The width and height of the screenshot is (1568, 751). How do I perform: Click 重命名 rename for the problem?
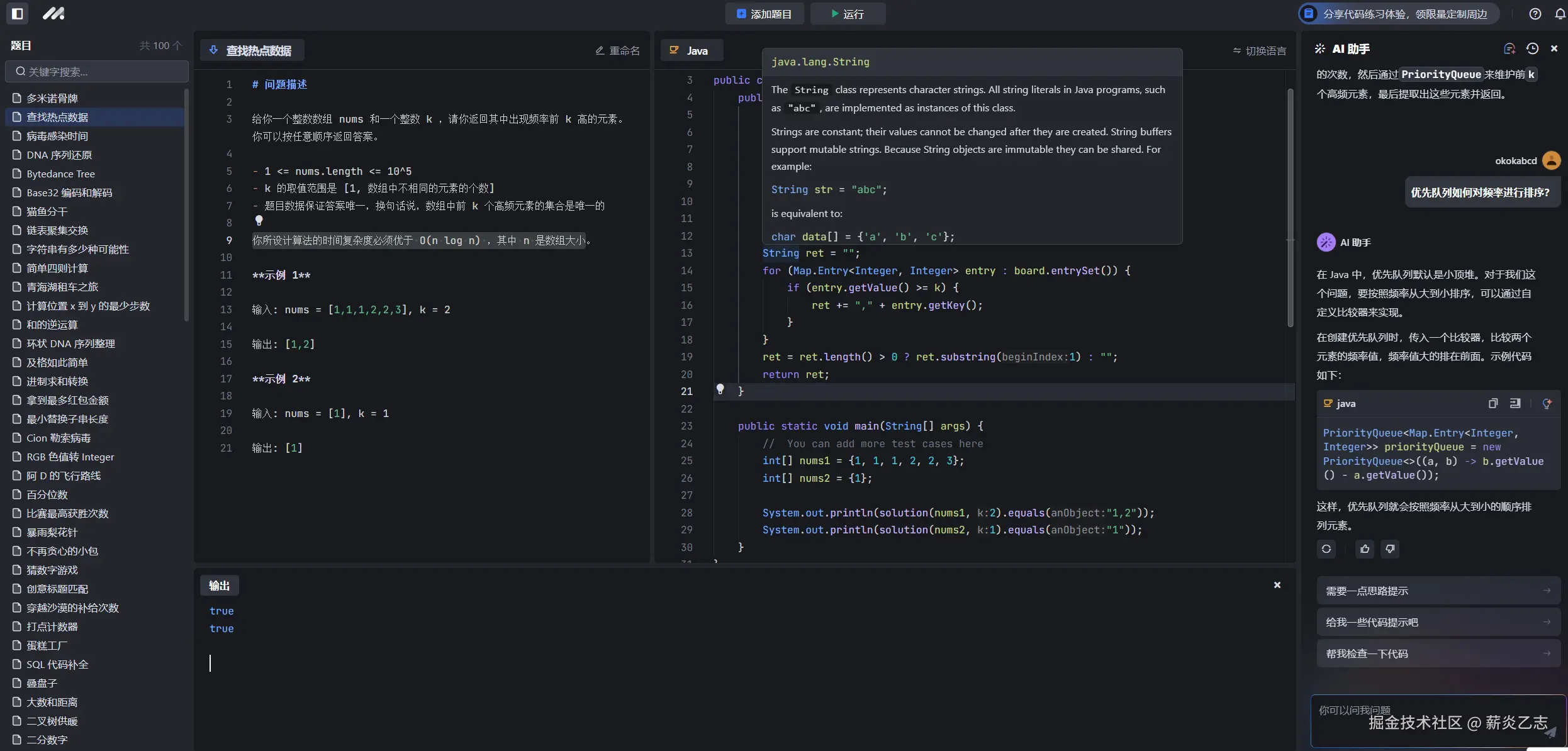[617, 51]
